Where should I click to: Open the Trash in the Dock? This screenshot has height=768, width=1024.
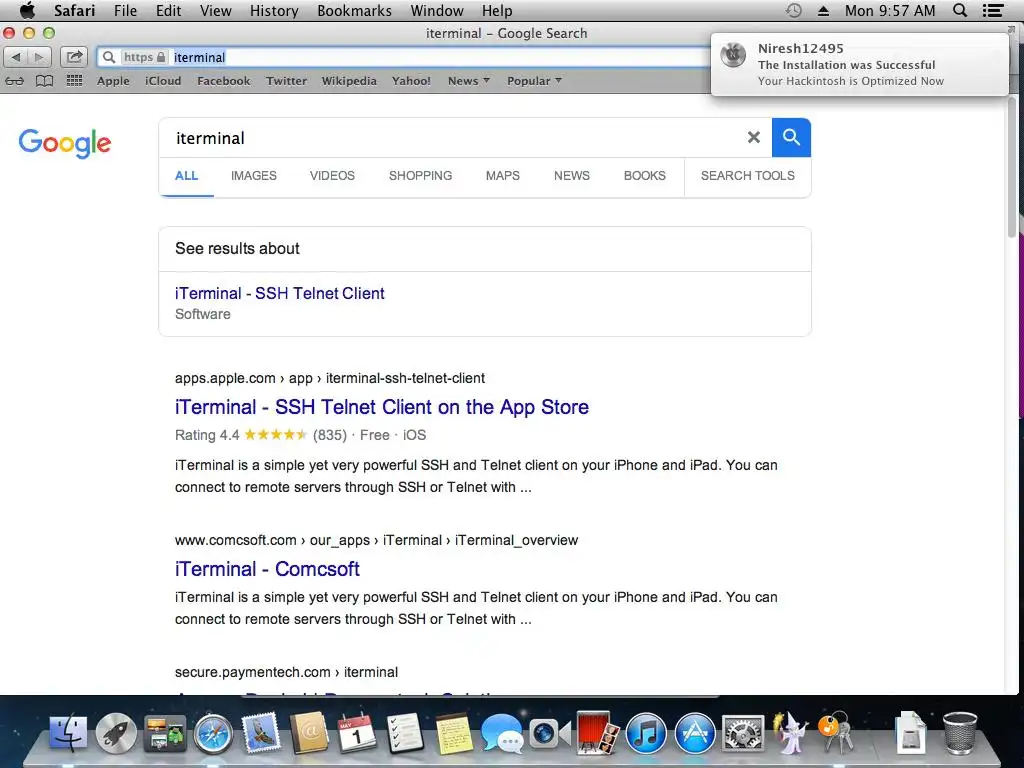pyautogui.click(x=960, y=732)
